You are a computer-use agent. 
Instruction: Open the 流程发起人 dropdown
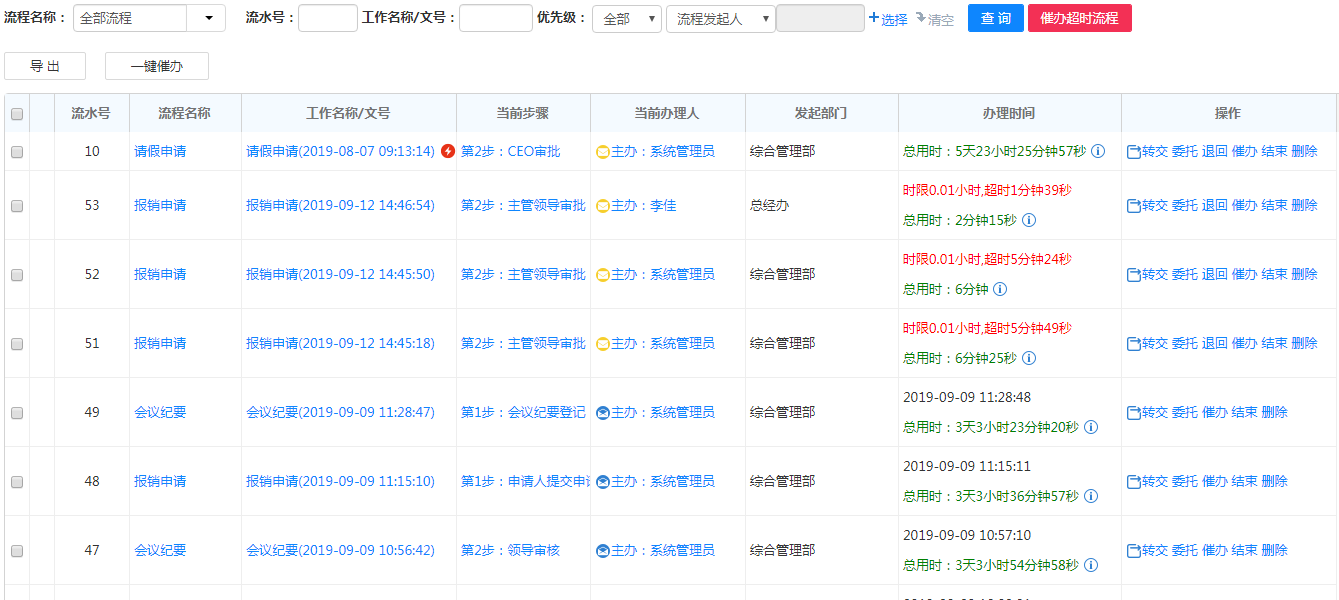pyautogui.click(x=720, y=18)
